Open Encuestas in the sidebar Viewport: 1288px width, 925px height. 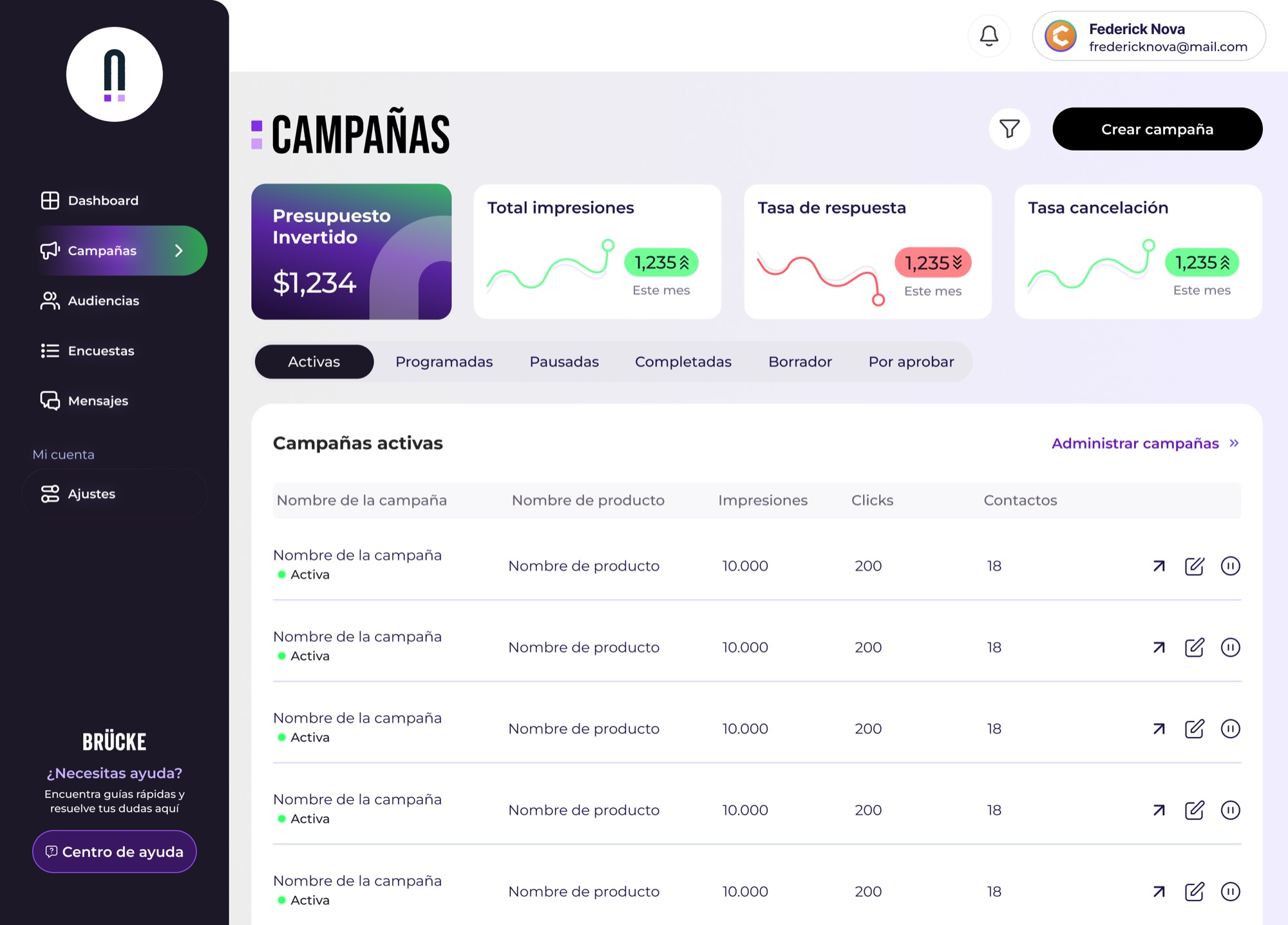pyautogui.click(x=88, y=351)
